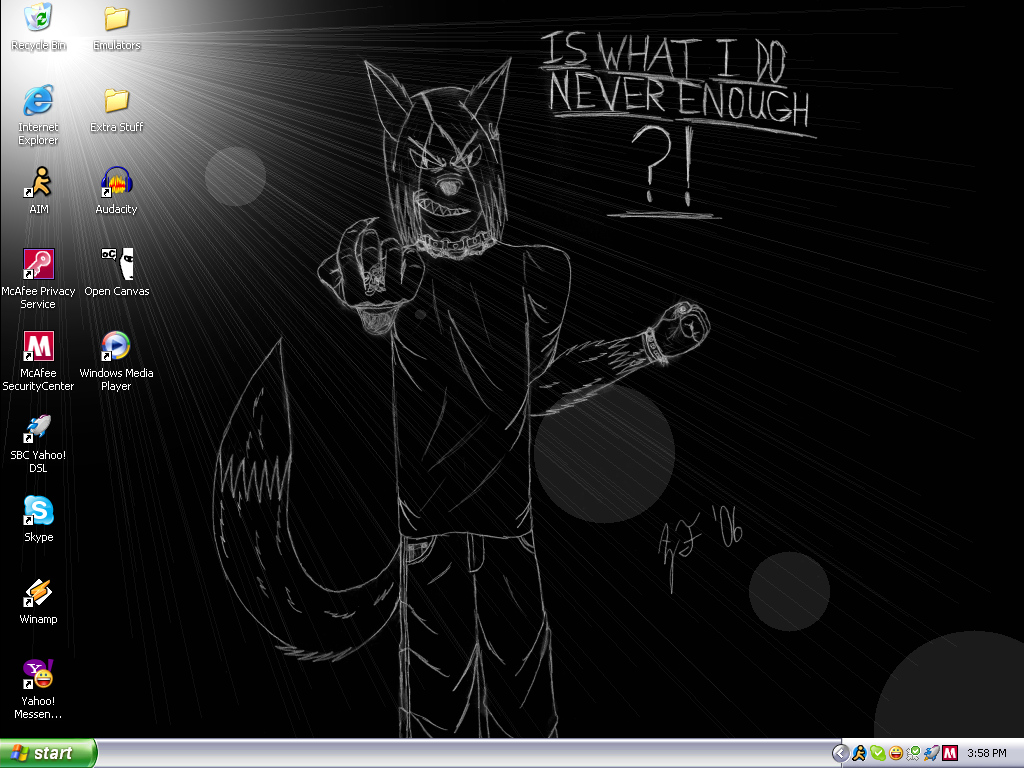
Task: Click the green Skype tray icon
Action: 878,753
